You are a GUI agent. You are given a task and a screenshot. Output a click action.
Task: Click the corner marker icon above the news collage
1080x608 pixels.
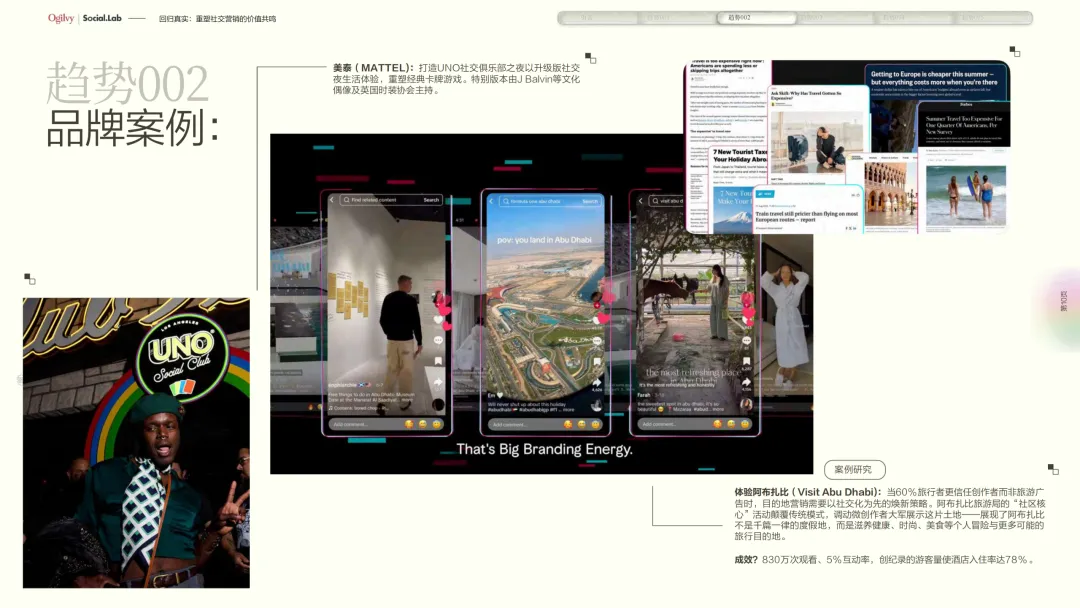(1015, 52)
